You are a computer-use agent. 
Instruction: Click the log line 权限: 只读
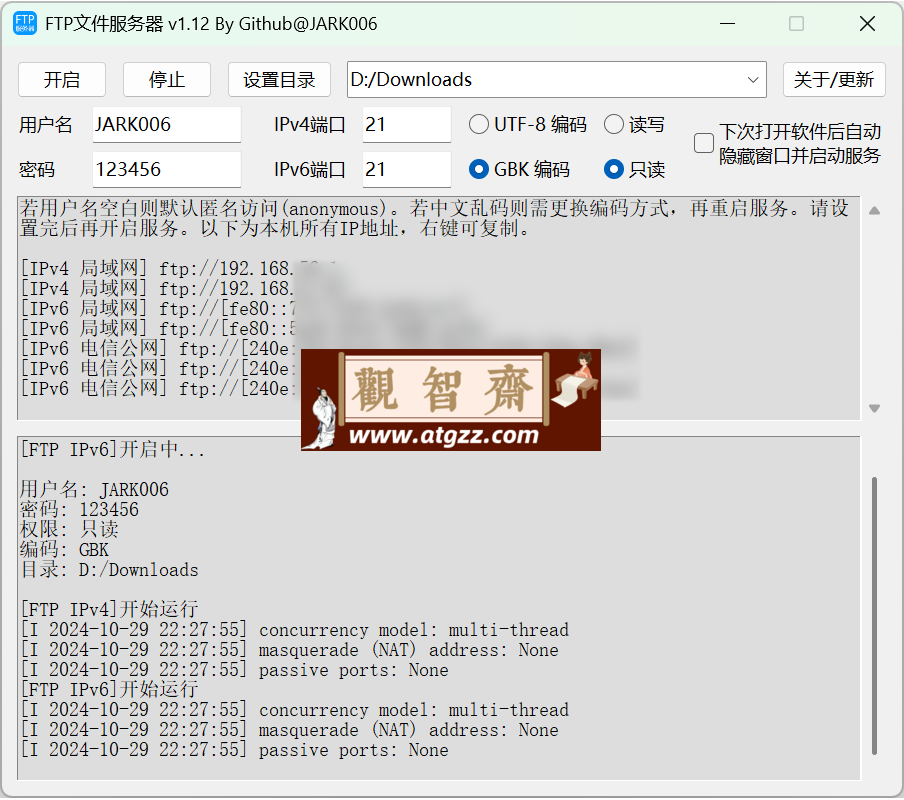point(69,530)
